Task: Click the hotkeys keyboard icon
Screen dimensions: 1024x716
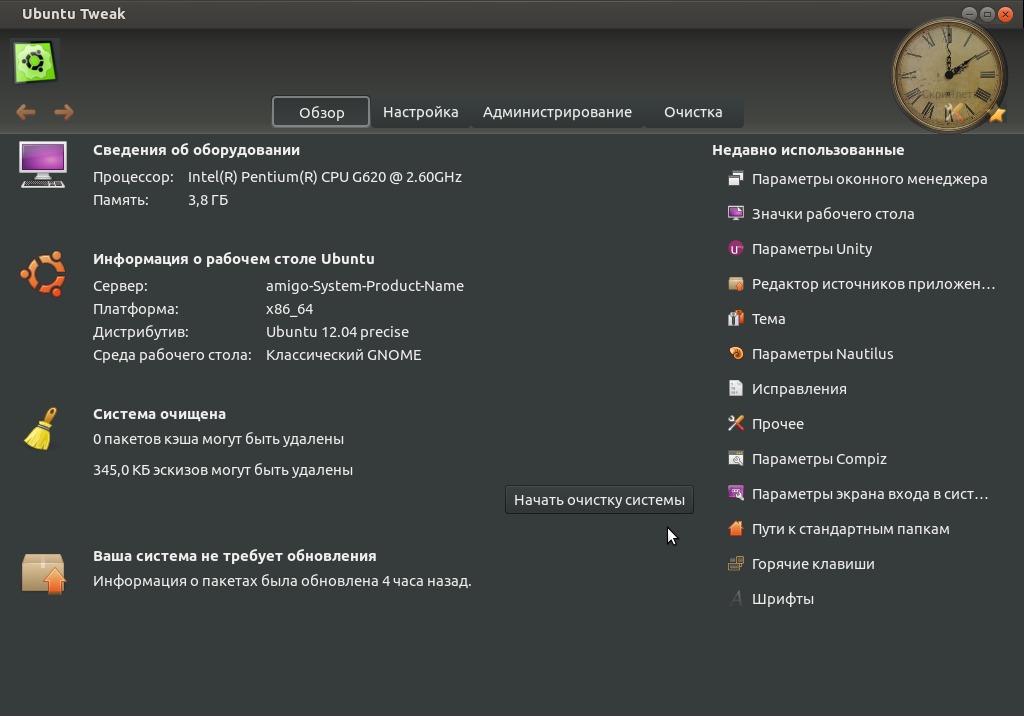Action: click(736, 564)
